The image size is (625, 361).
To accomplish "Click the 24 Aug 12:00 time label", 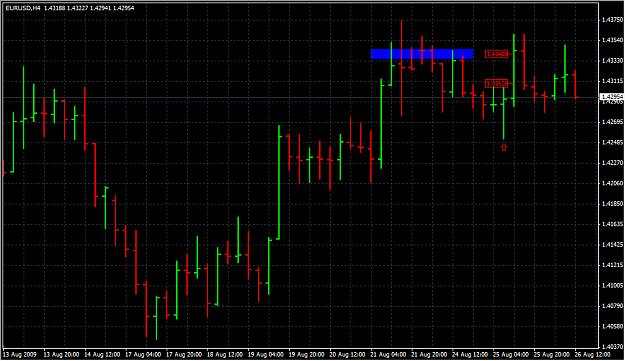I will tap(470, 354).
